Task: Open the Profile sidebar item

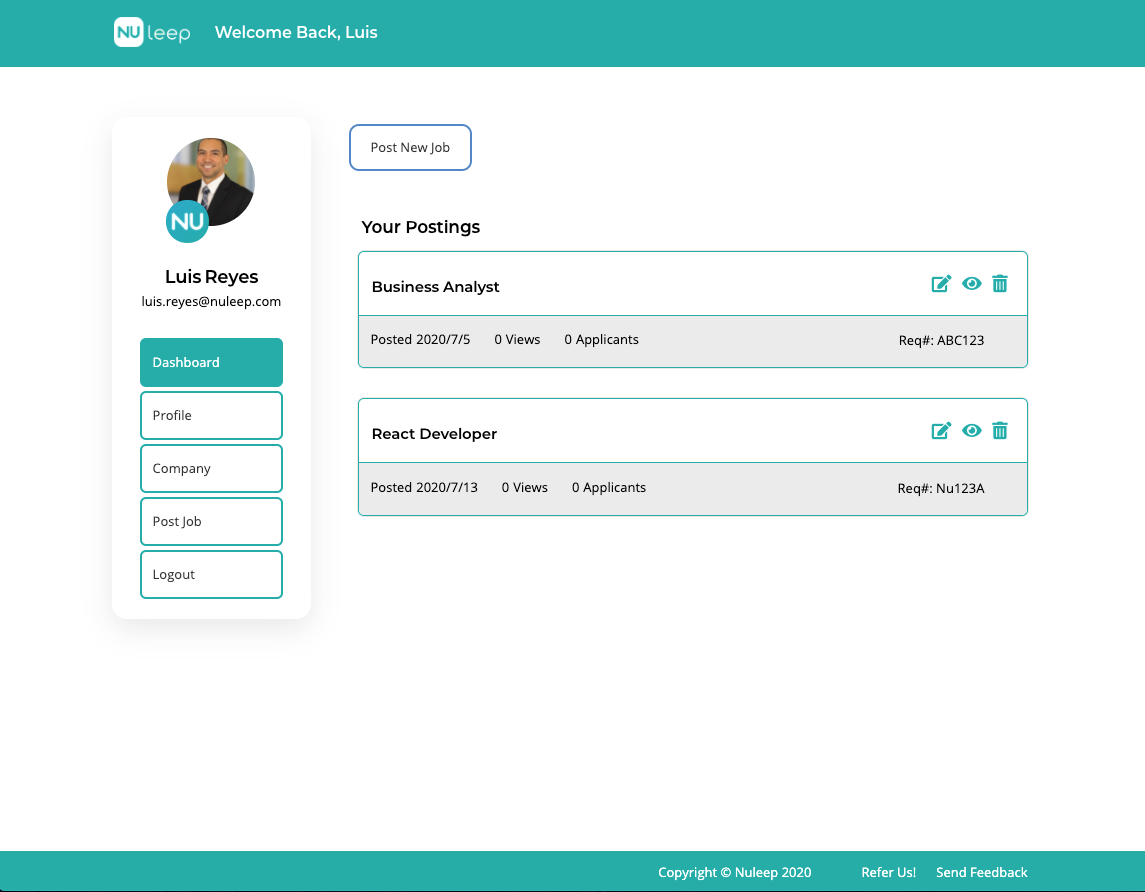Action: point(211,415)
